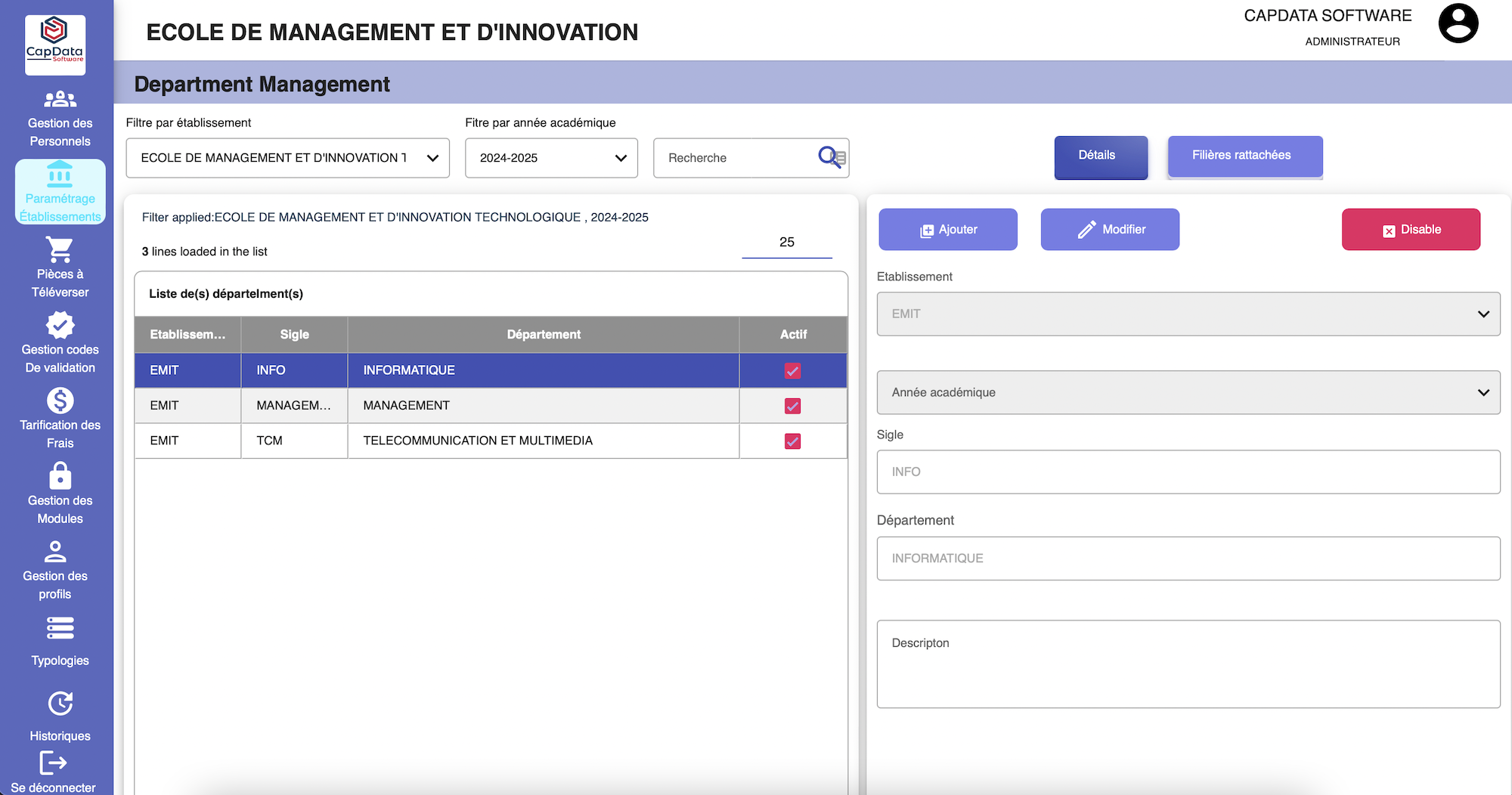
Task: Expand the Etablissement EMIT dropdown
Action: [x=1188, y=314]
